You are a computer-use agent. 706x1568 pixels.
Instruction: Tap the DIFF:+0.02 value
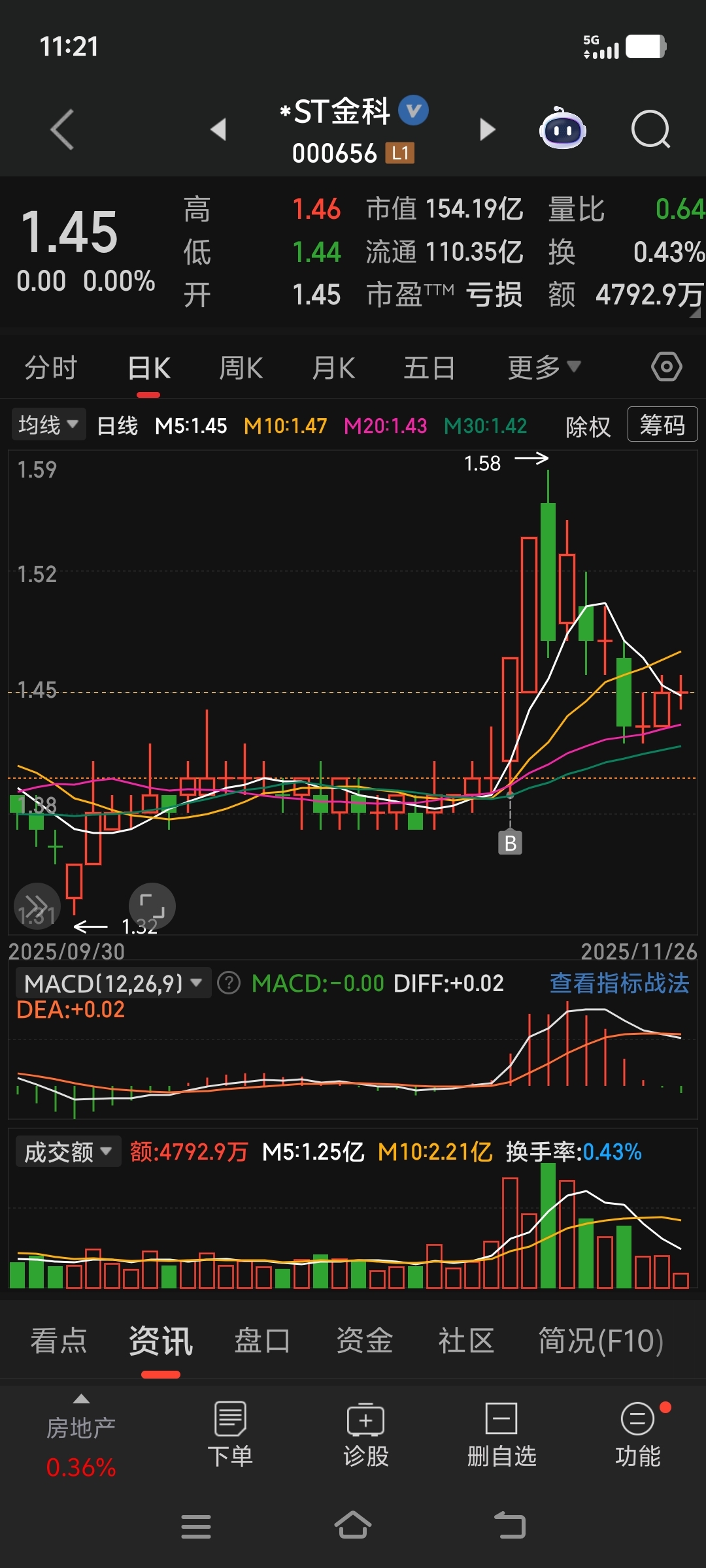(448, 983)
